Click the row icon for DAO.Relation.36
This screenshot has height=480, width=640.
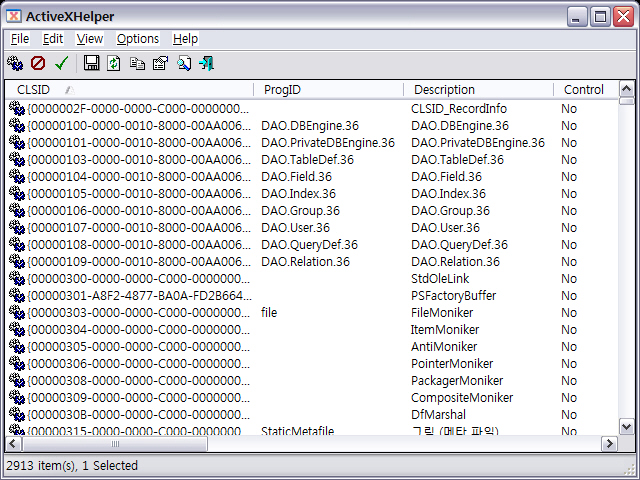point(17,262)
